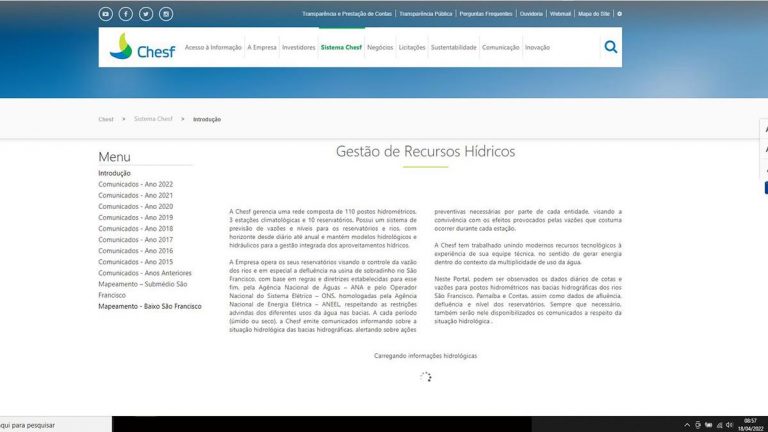This screenshot has height=432, width=768.
Task: Open Comunicados - Ano 2016
Action: (136, 251)
